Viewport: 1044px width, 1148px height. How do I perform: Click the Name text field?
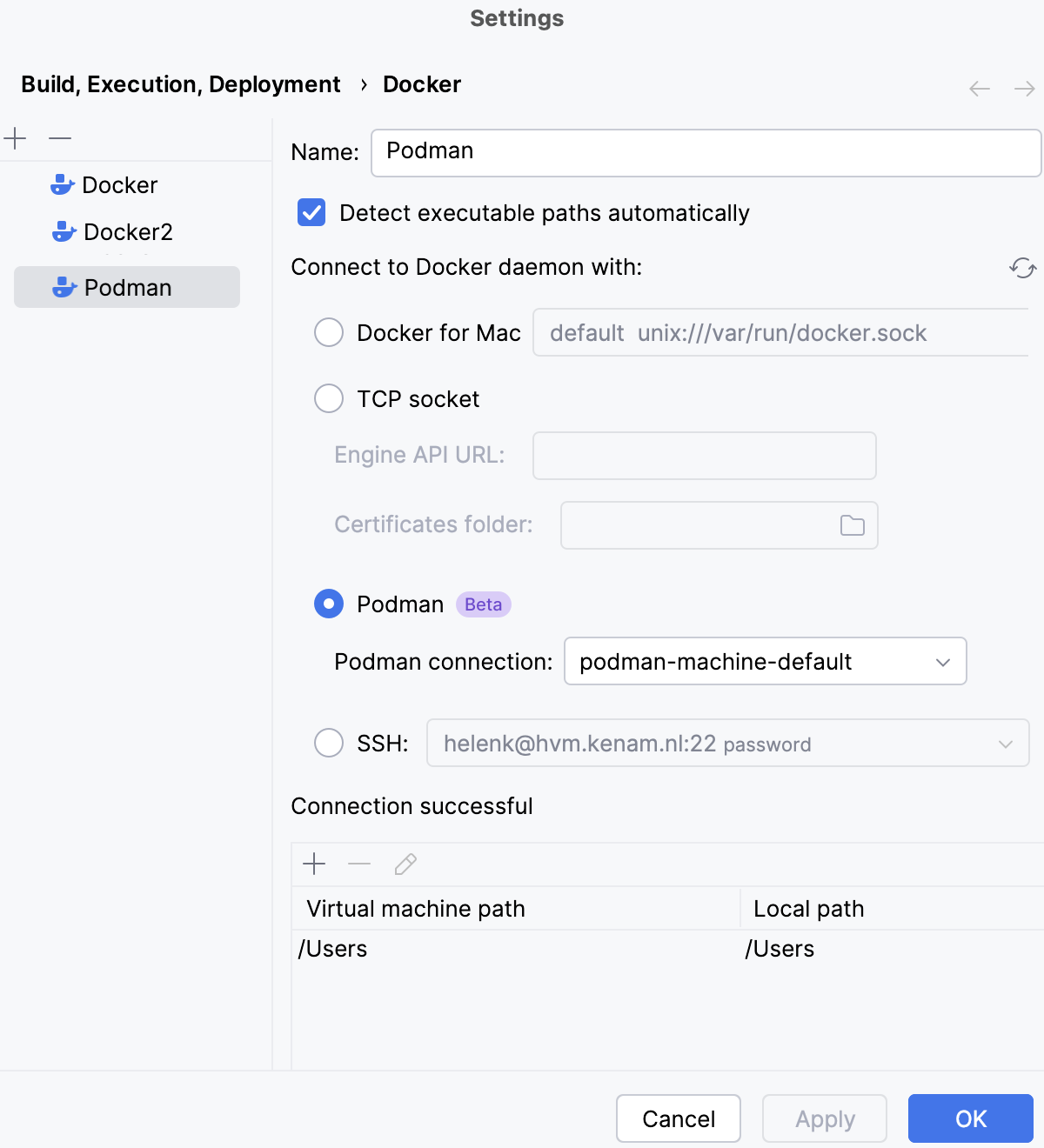coord(705,152)
